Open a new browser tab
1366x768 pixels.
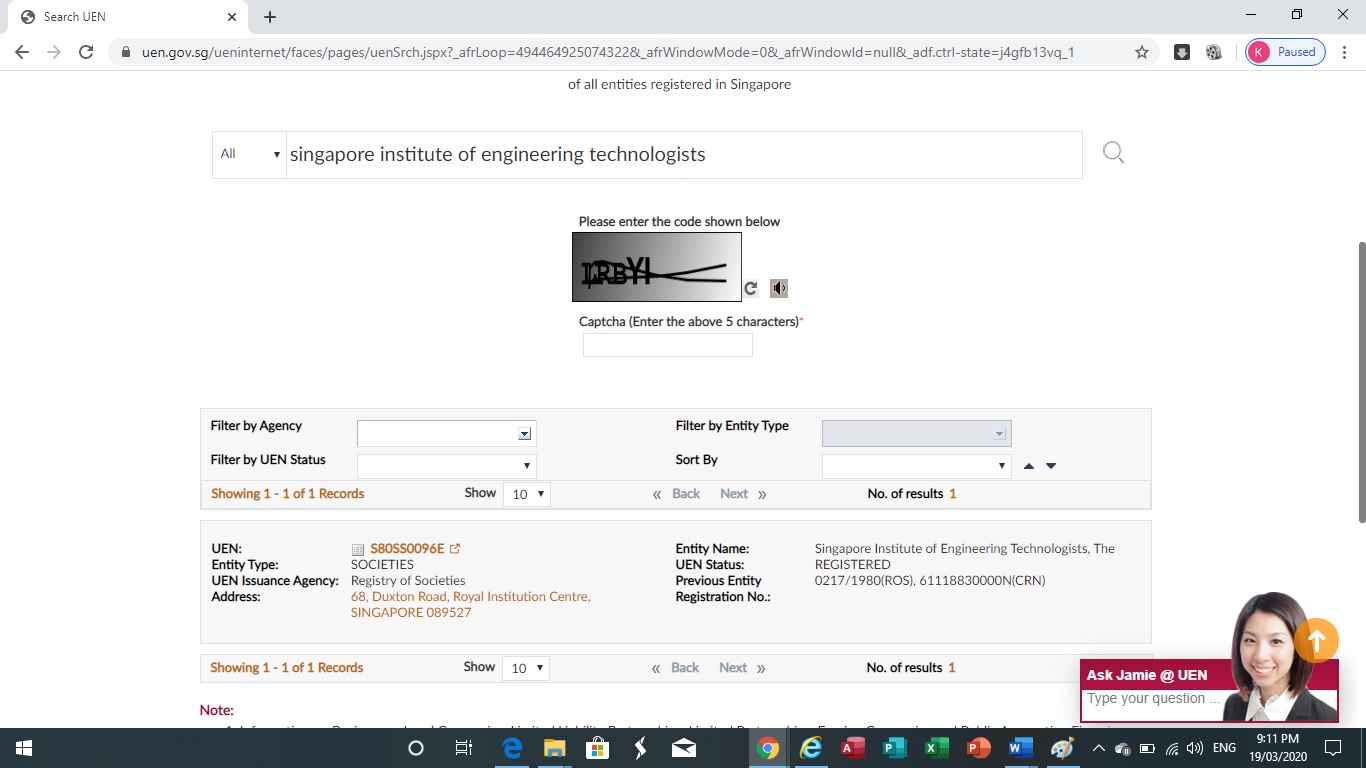pyautogui.click(x=270, y=17)
